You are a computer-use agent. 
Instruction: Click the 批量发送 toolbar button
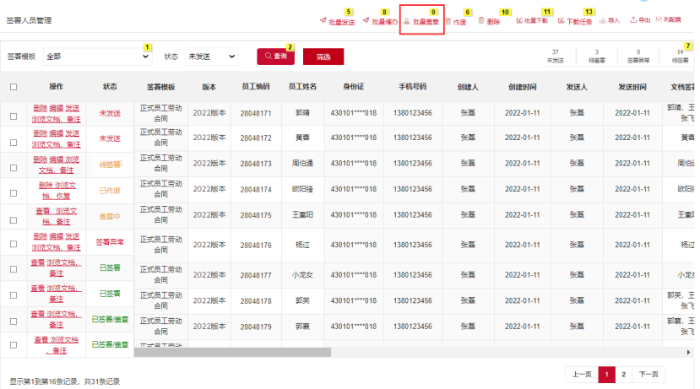pyautogui.click(x=338, y=21)
